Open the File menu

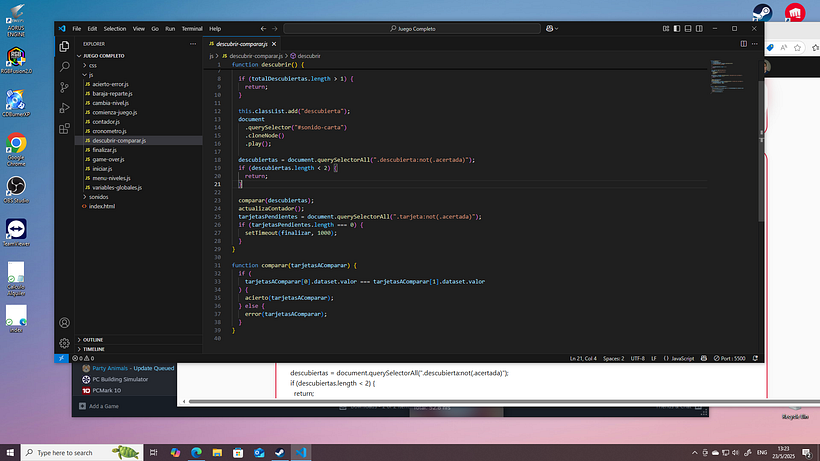(77, 29)
